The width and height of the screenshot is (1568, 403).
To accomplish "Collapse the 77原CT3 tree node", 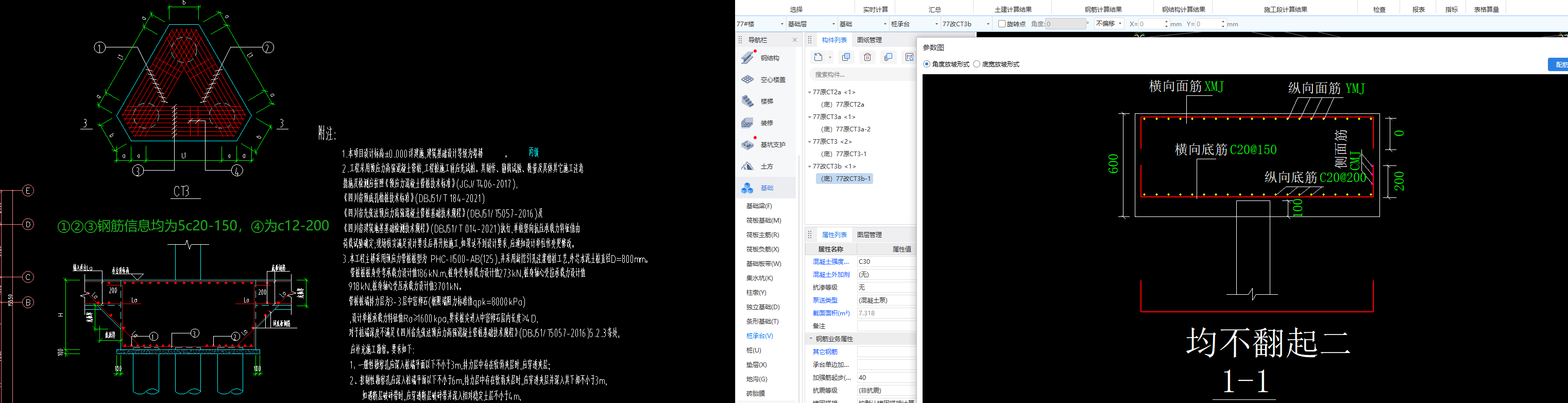I will (x=810, y=142).
